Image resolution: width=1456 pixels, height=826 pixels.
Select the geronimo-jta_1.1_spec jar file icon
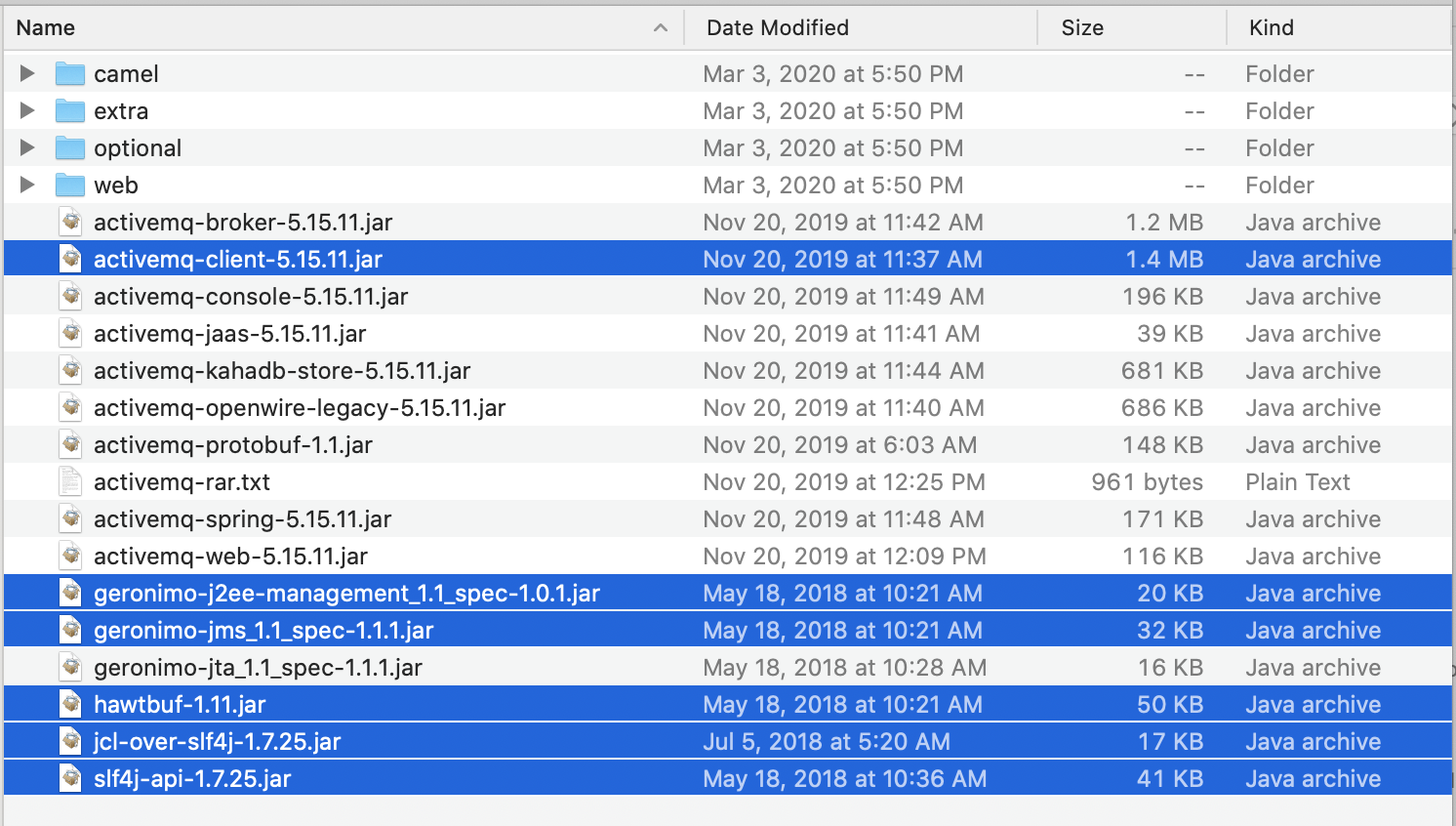click(70, 667)
